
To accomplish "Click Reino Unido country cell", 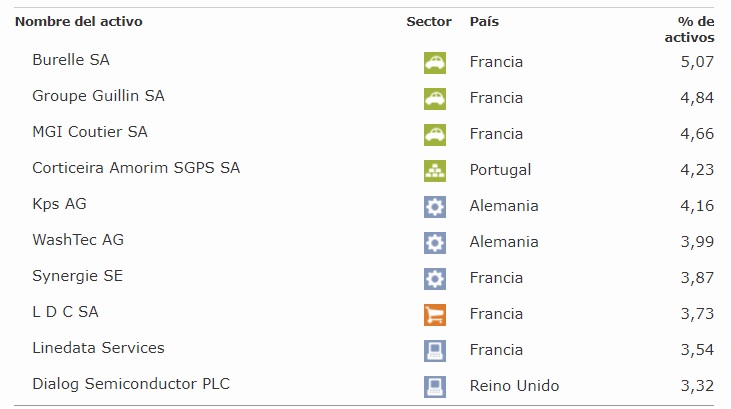I will point(514,386).
